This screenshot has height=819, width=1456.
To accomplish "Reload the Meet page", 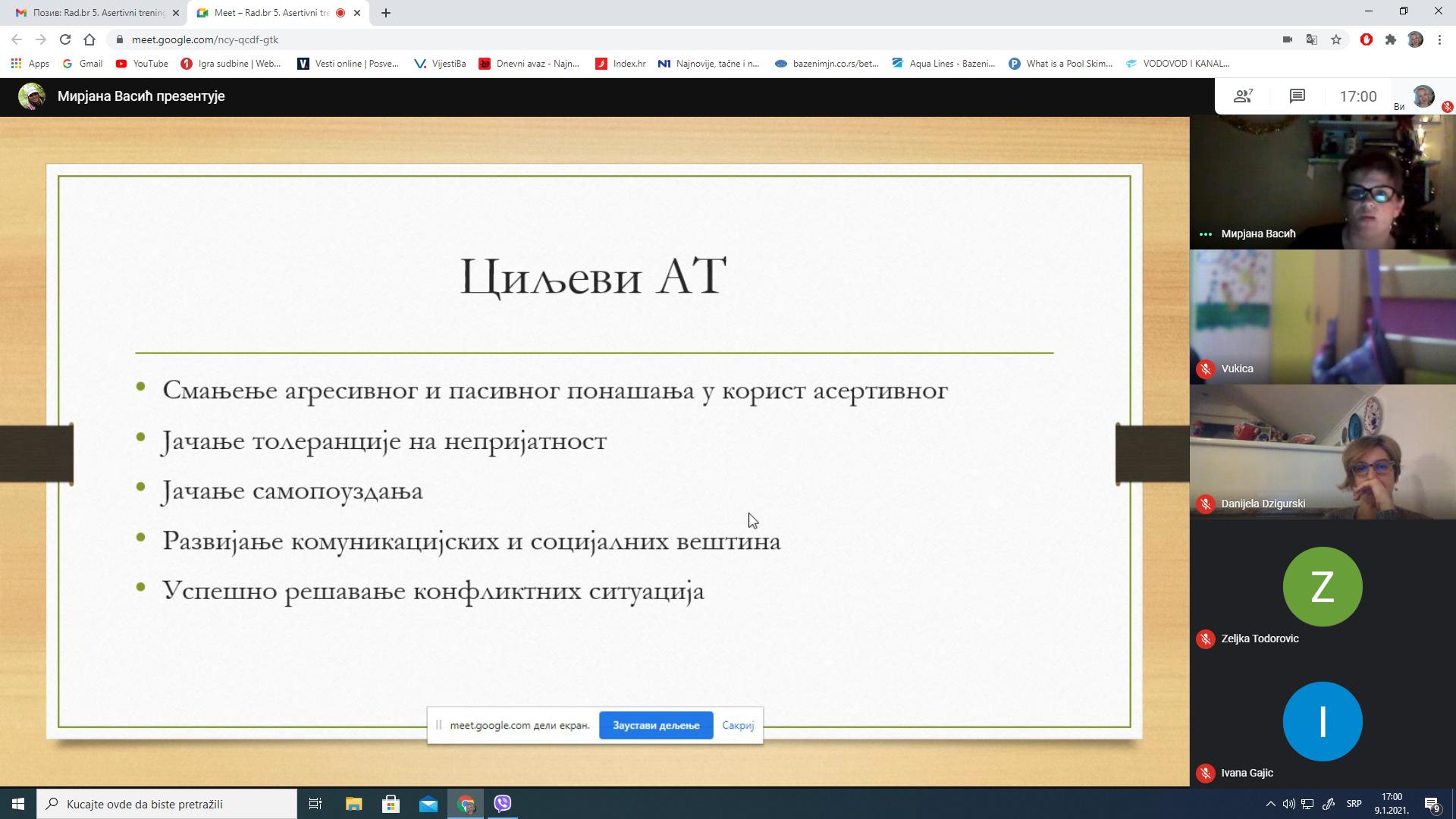I will click(65, 39).
